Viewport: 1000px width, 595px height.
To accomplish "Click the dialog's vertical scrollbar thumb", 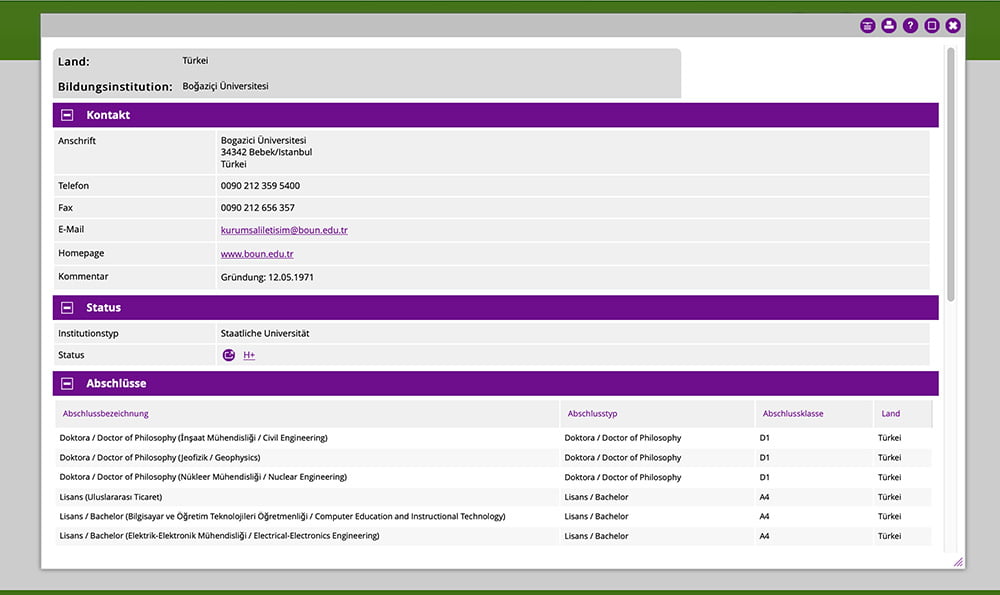I will (950, 170).
